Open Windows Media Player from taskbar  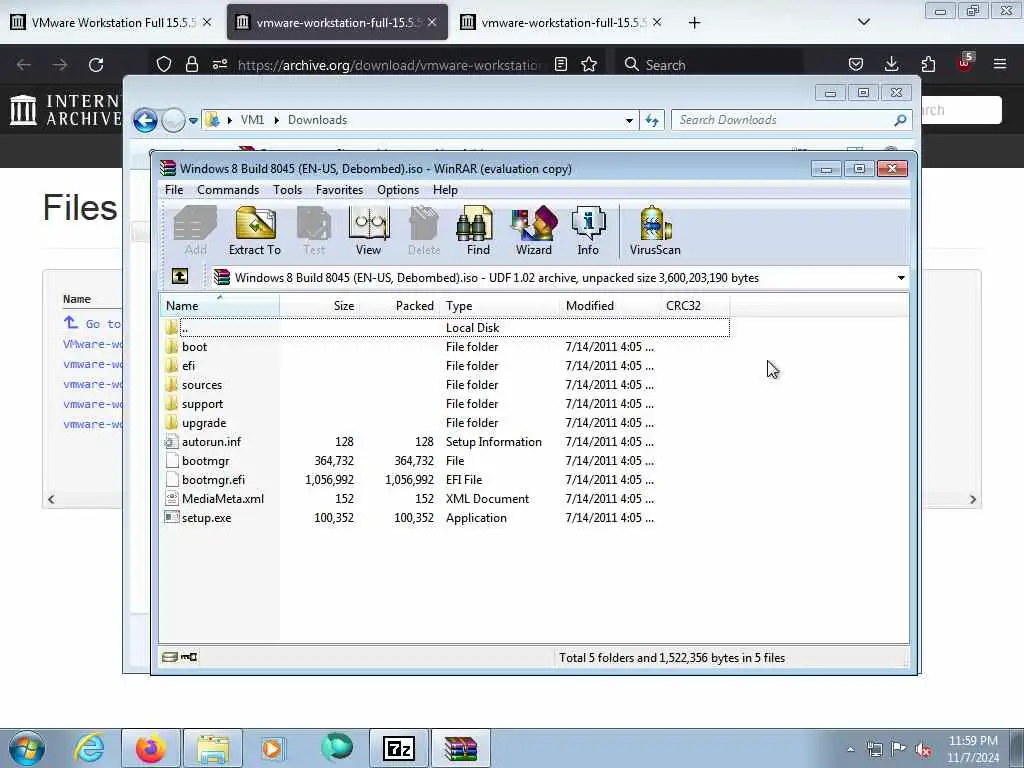(x=272, y=748)
